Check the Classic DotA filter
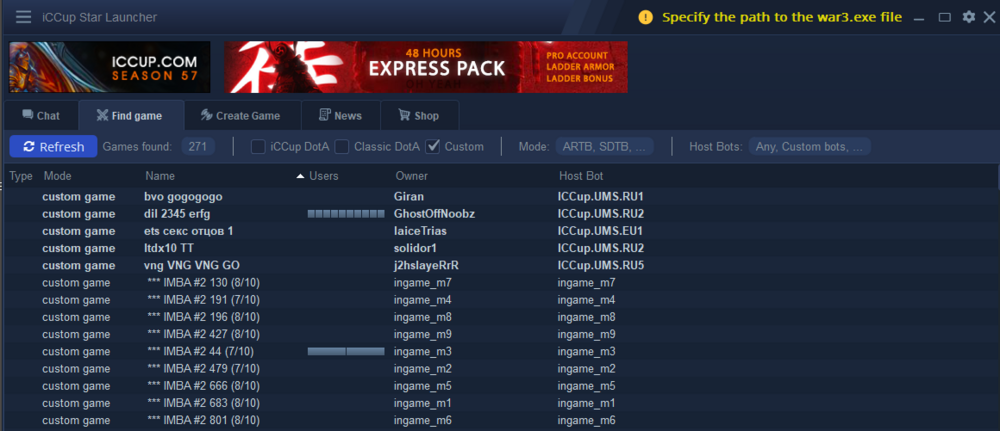The image size is (1000, 431). coord(342,147)
